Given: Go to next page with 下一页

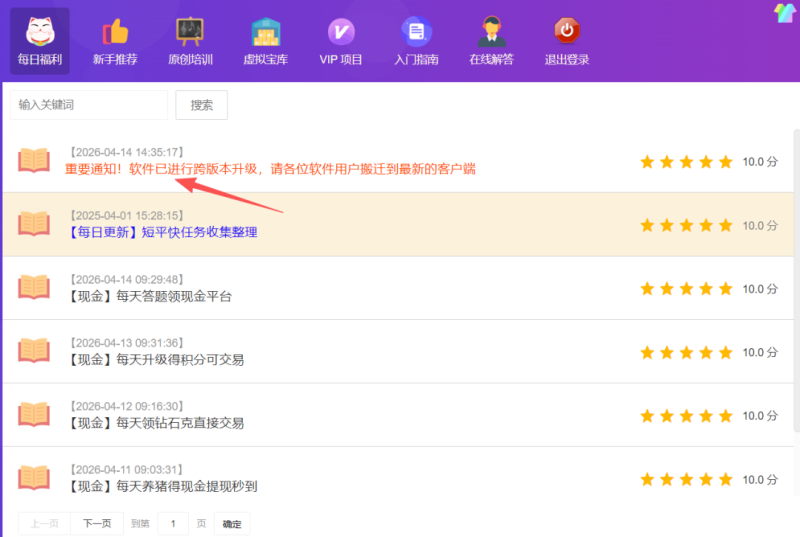Looking at the screenshot, I should point(97,524).
